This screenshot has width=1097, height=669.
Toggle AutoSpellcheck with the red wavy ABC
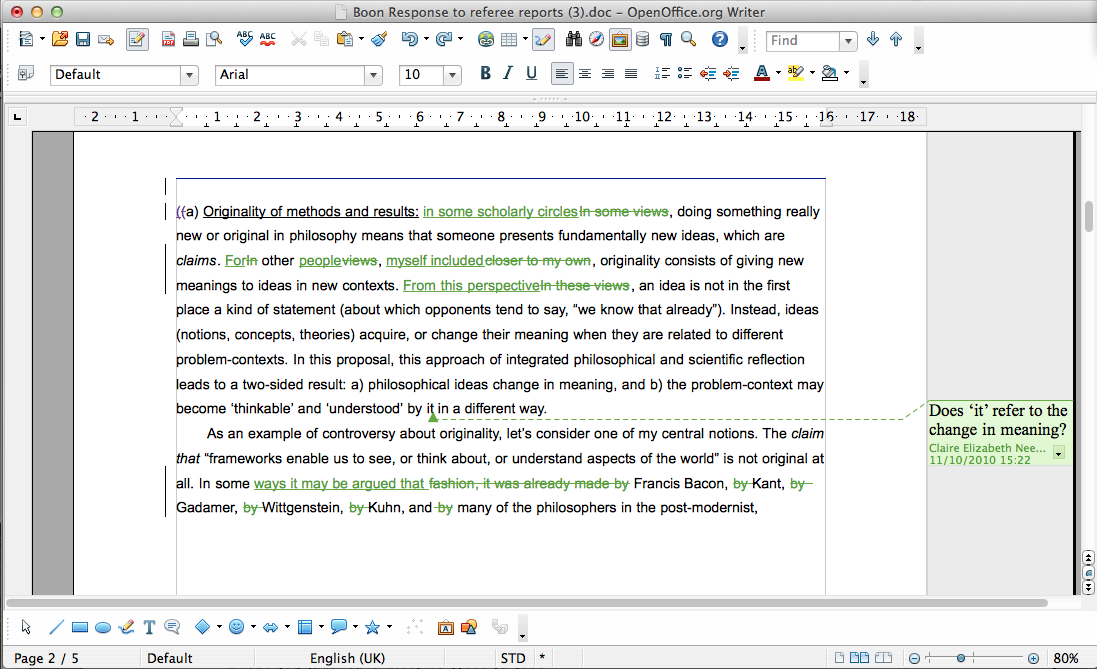267,39
